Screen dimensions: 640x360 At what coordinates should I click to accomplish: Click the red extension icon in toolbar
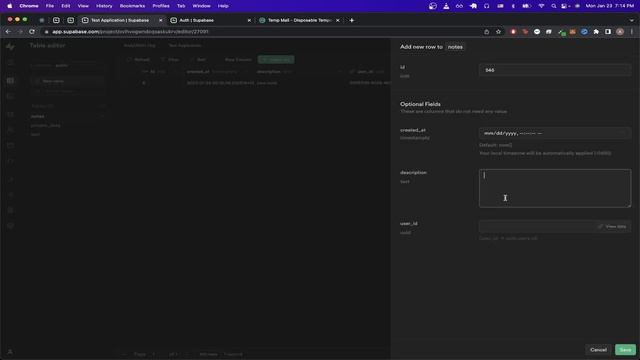[513, 31]
